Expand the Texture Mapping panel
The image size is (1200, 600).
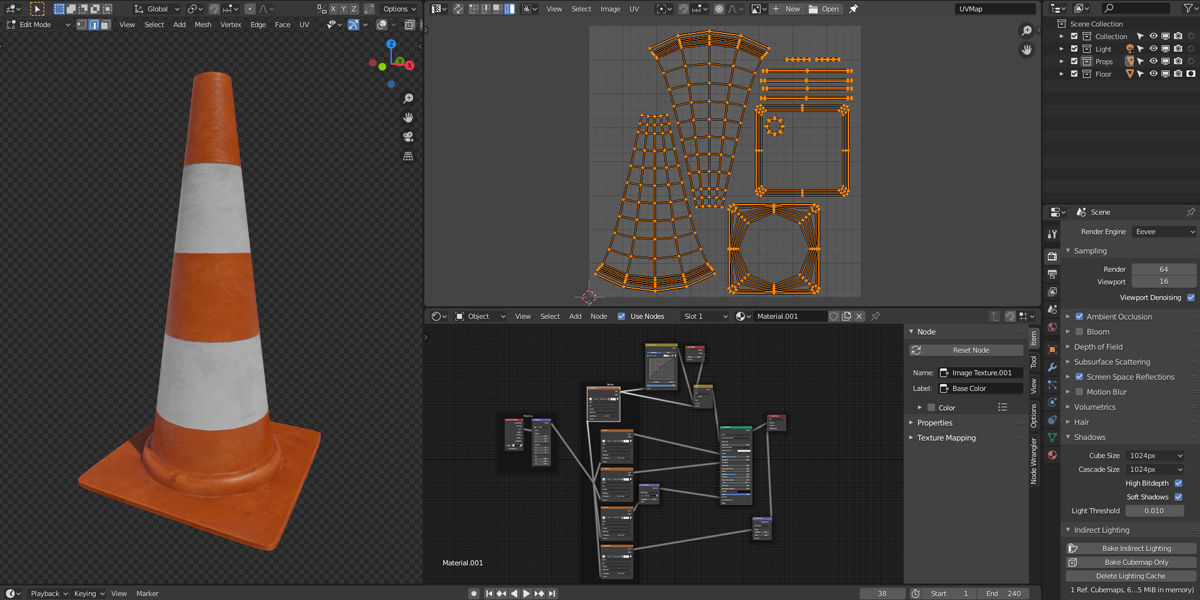[x=946, y=438]
